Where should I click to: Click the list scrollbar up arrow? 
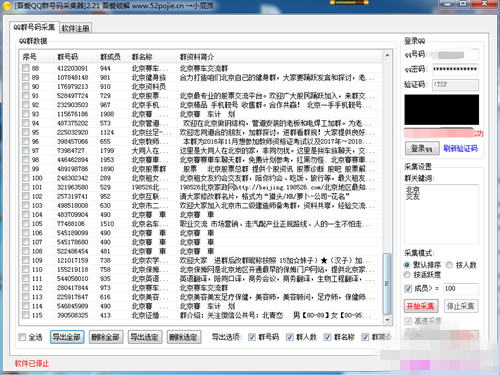pyautogui.click(x=387, y=55)
